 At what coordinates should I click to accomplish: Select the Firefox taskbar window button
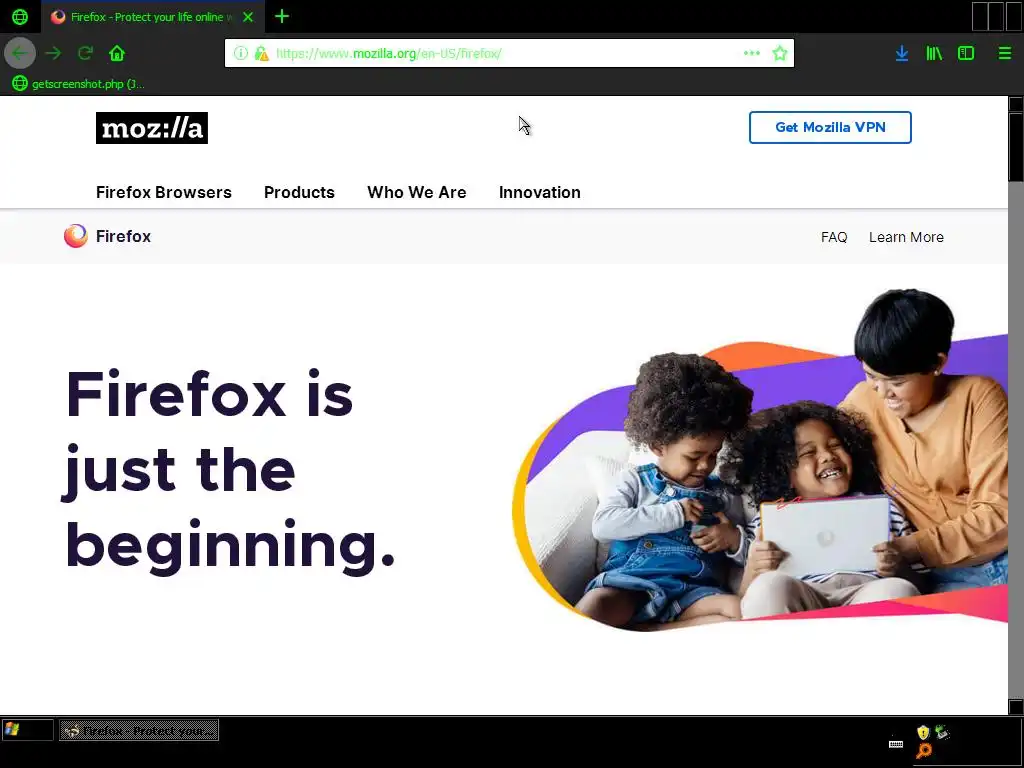(x=139, y=730)
